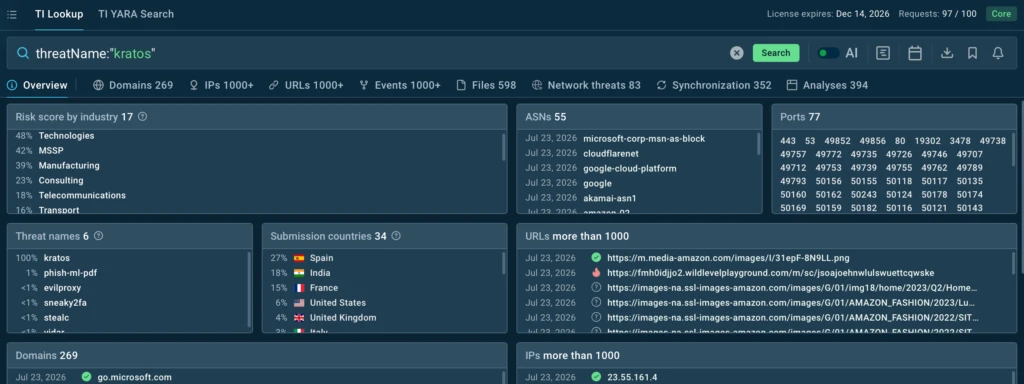Click help icon beside Submission countries
This screenshot has width=1024, height=384.
pyautogui.click(x=396, y=236)
